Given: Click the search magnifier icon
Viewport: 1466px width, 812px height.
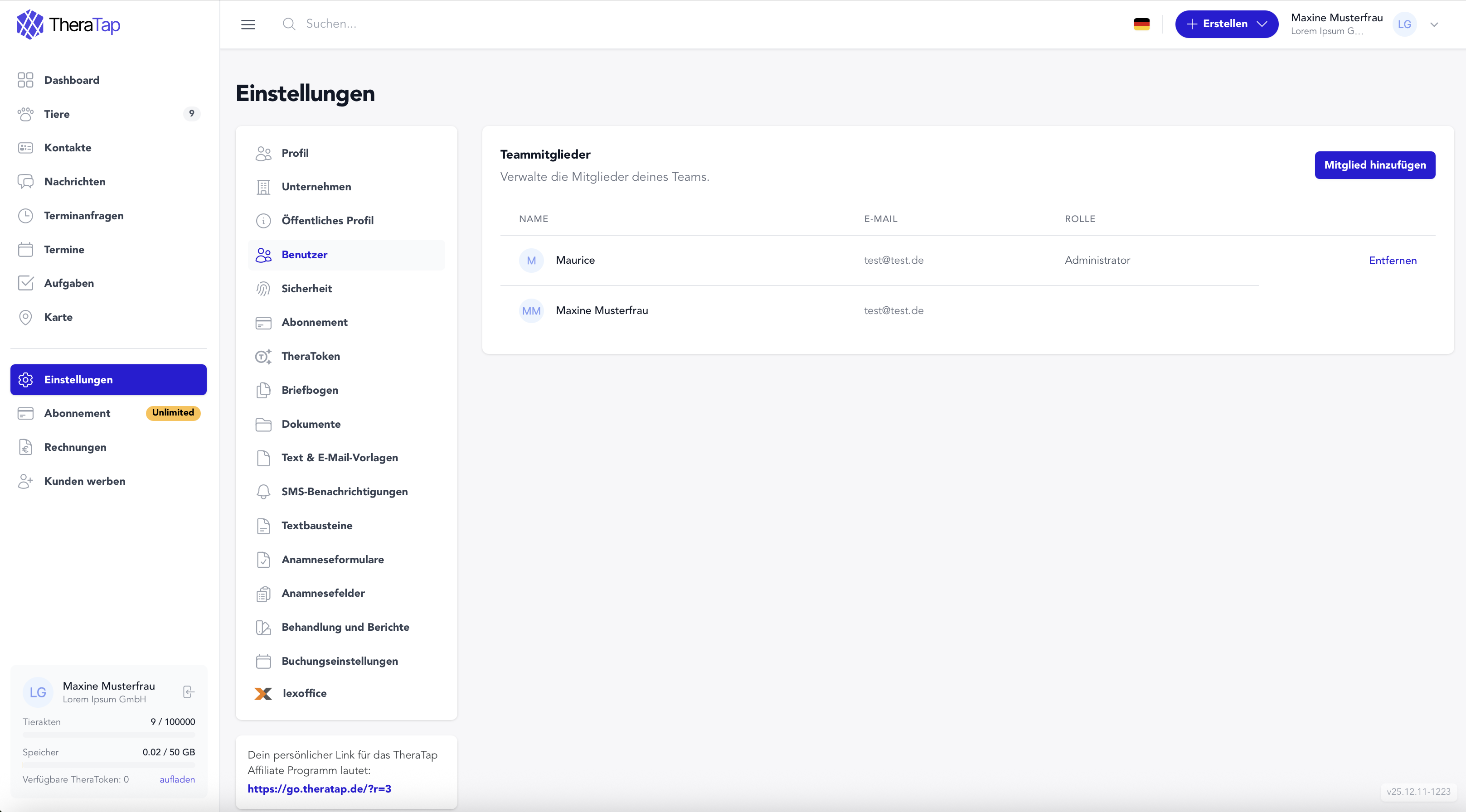Looking at the screenshot, I should click(289, 24).
